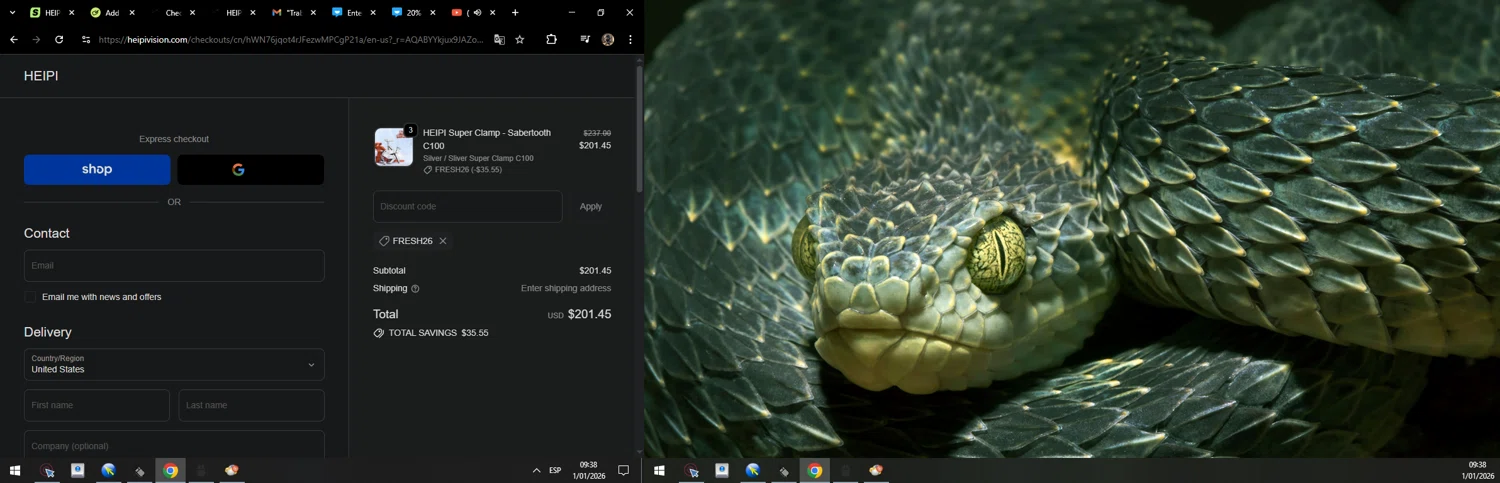Open Chrome's three-dot menu
The width and height of the screenshot is (1500, 483).
click(x=630, y=40)
